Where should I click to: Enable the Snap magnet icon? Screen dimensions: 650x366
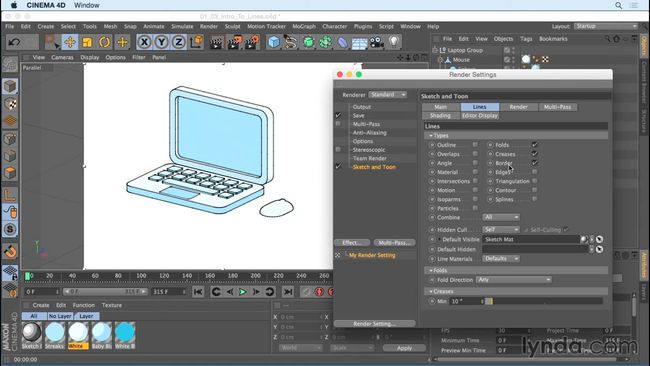pyautogui.click(x=10, y=251)
